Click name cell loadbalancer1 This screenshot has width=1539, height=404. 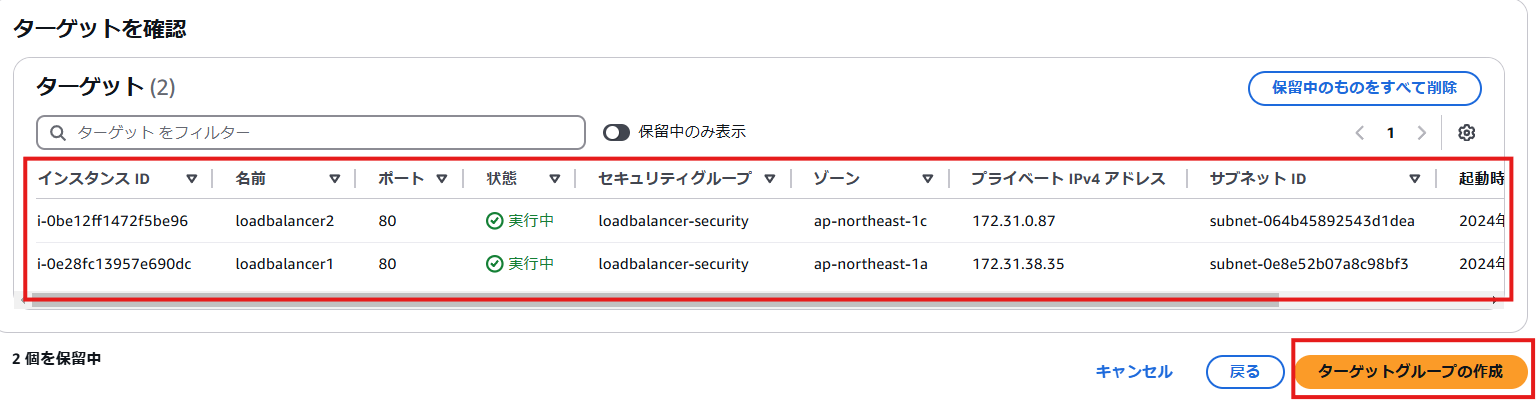click(284, 264)
